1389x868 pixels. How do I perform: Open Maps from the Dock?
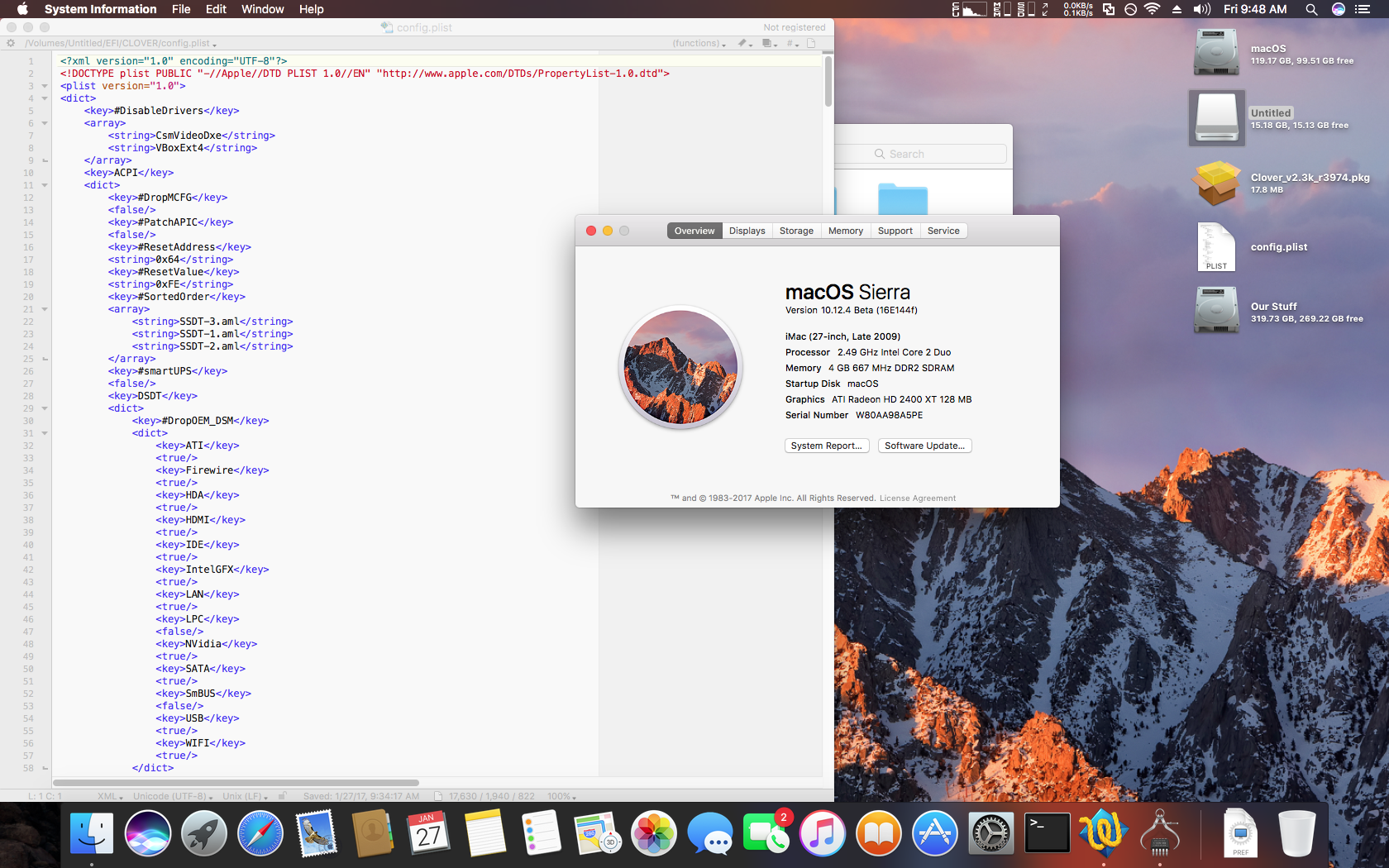coord(598,833)
